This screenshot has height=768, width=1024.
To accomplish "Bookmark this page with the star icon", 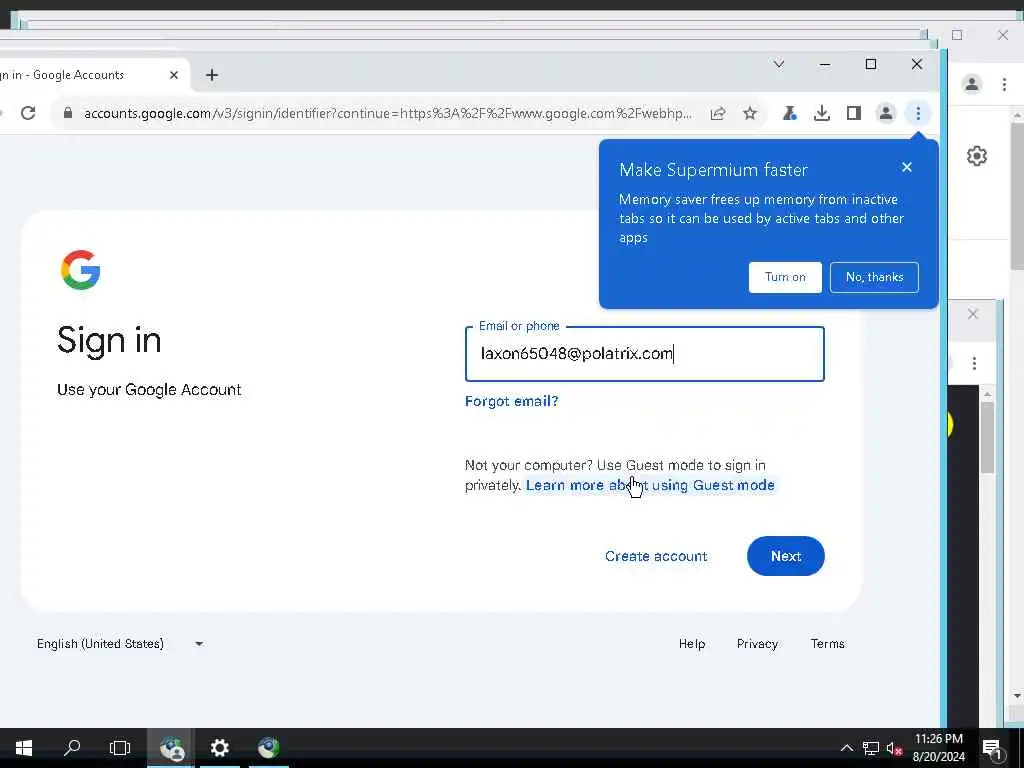I will pos(750,113).
